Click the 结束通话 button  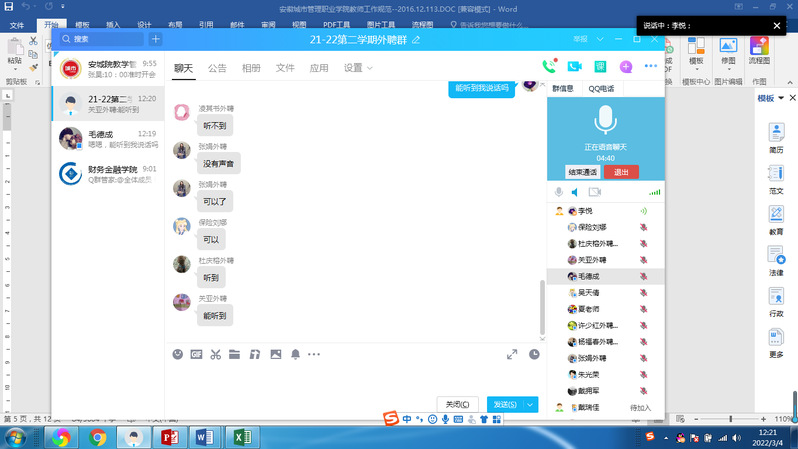[582, 172]
